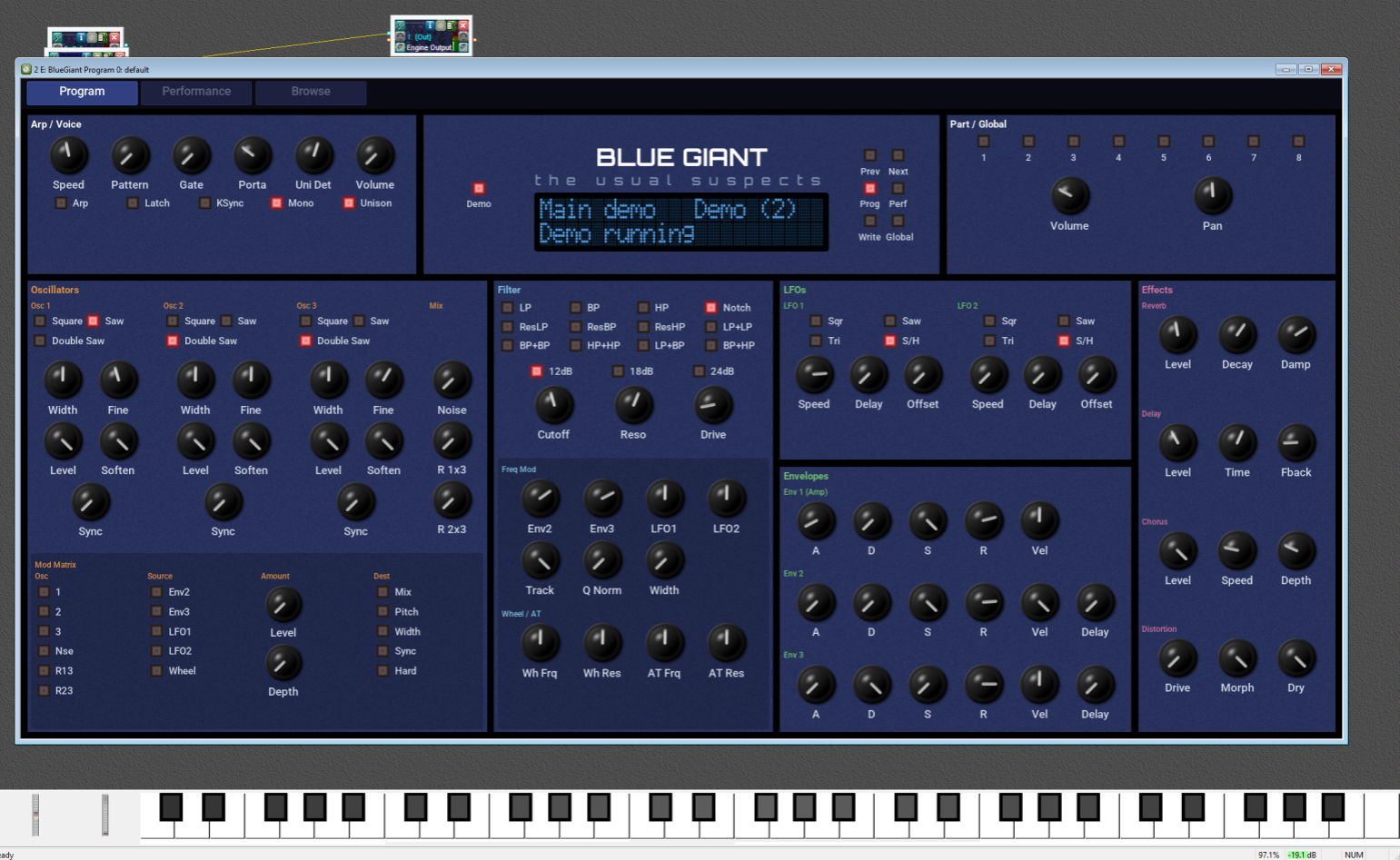Screen dimensions: 1400x860
Task: Choose Double Saw for Osc 1
Action: [40, 341]
